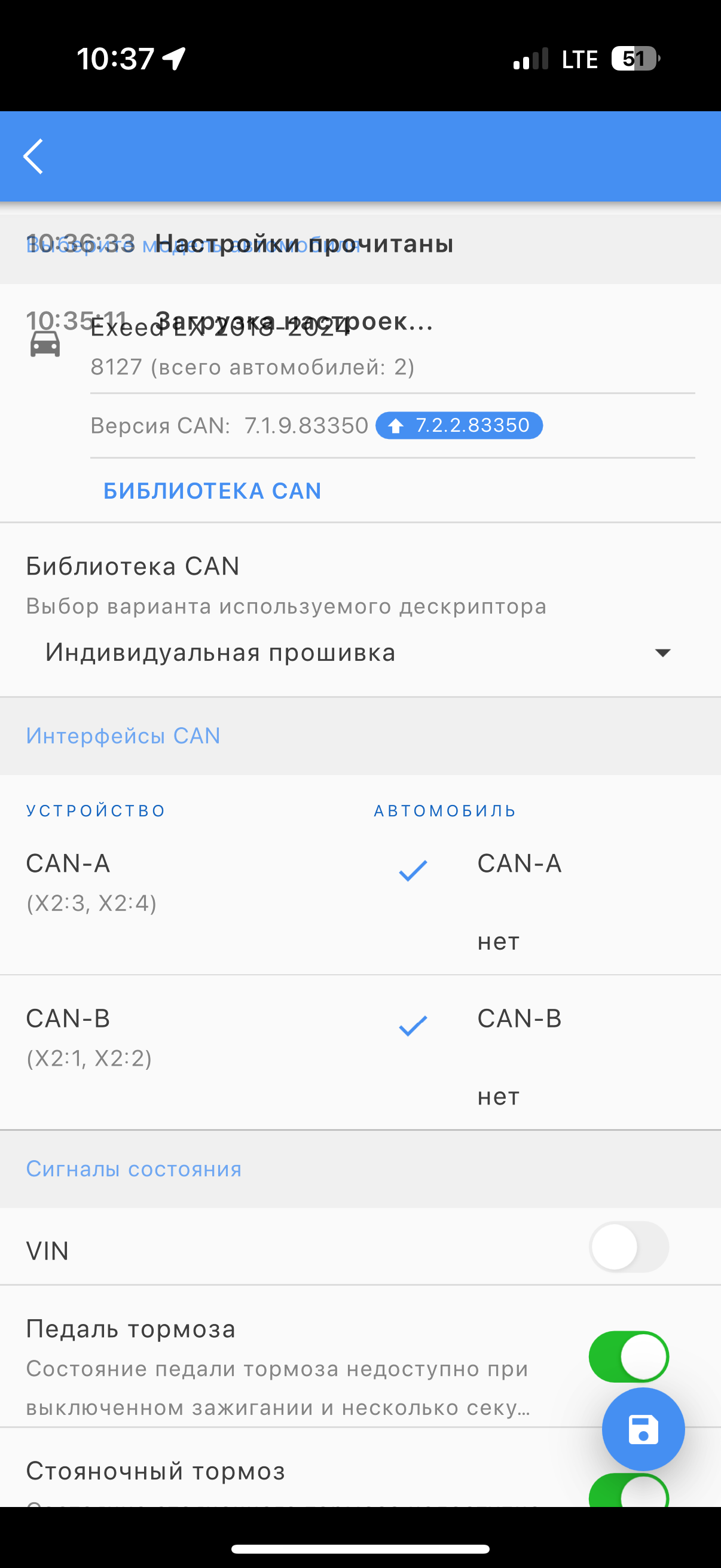Viewport: 721px width, 1568px height.
Task: Tap CAN update version 7.2.2.83350 badge
Action: [x=459, y=425]
